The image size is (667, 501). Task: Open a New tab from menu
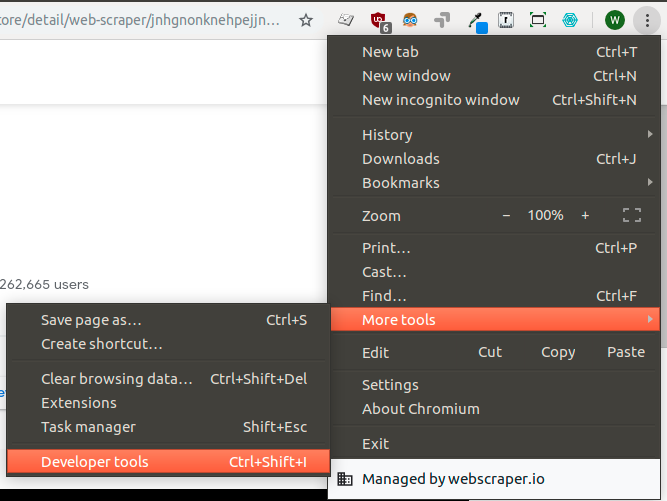(x=496, y=52)
